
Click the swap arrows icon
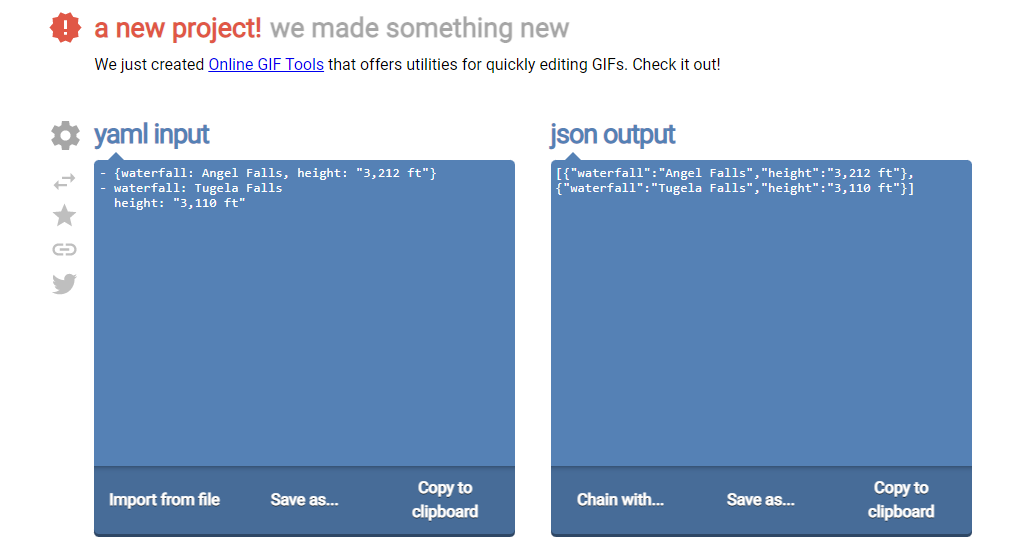point(64,182)
